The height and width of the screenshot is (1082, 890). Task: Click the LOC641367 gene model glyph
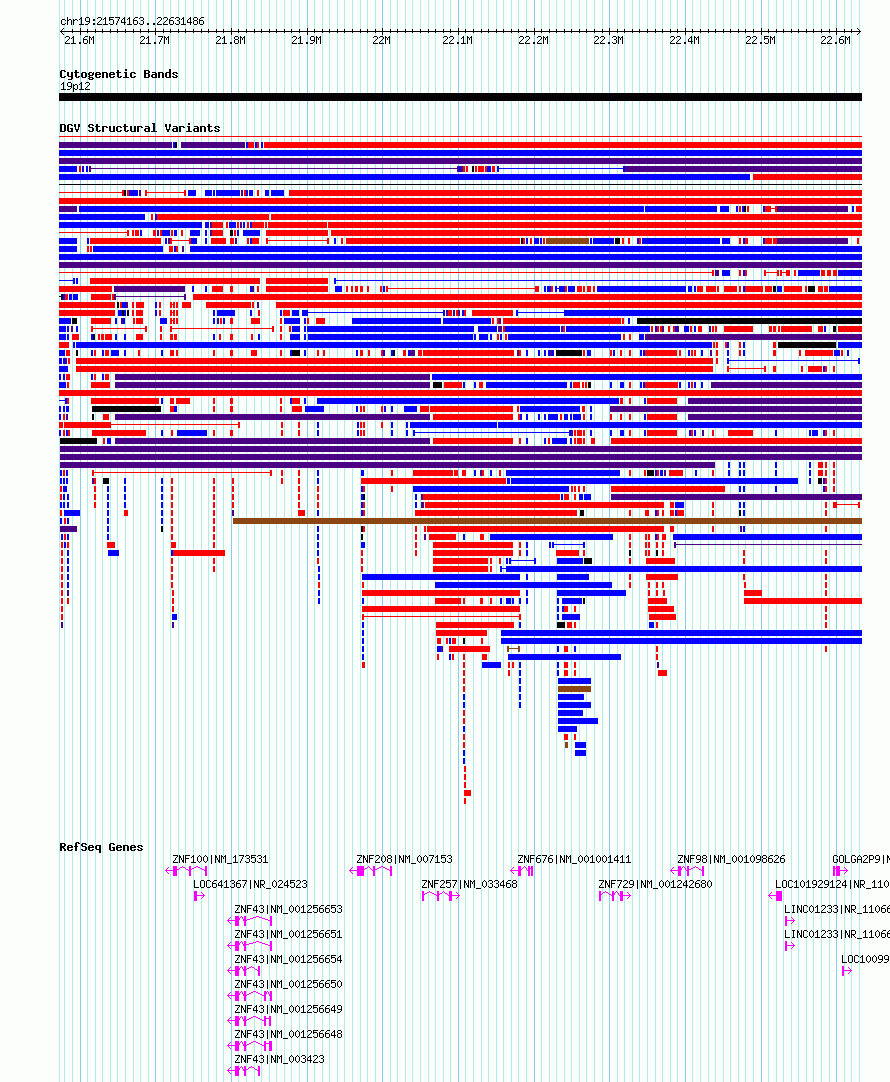coord(199,896)
